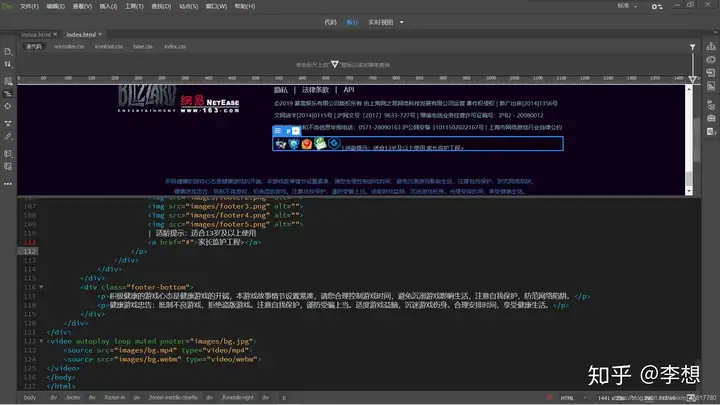Open the DOM panel icon in right dock
Screen dimensions: 720x405
pos(711,105)
